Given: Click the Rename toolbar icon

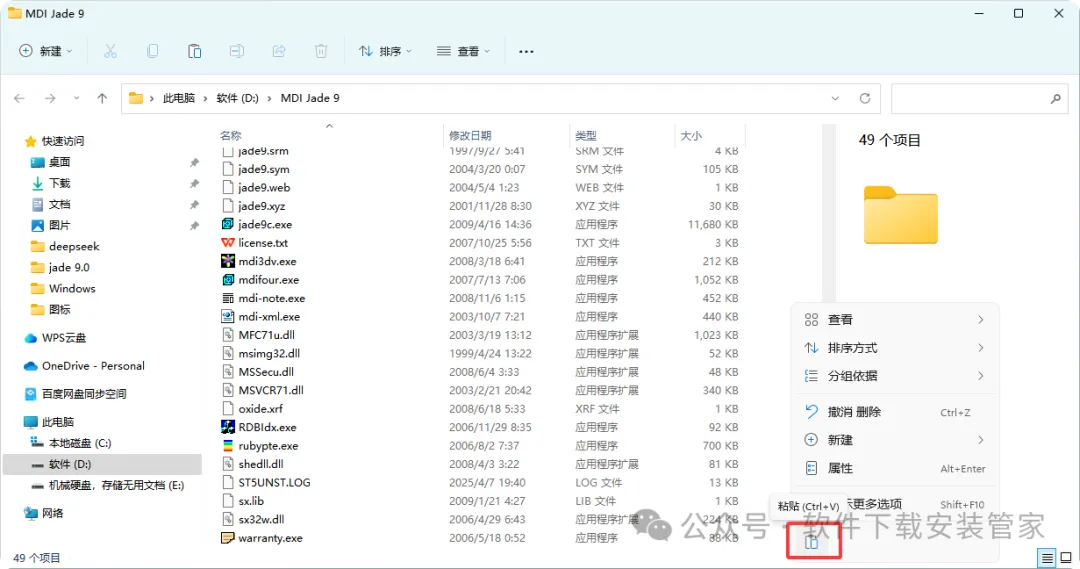Looking at the screenshot, I should tap(236, 51).
